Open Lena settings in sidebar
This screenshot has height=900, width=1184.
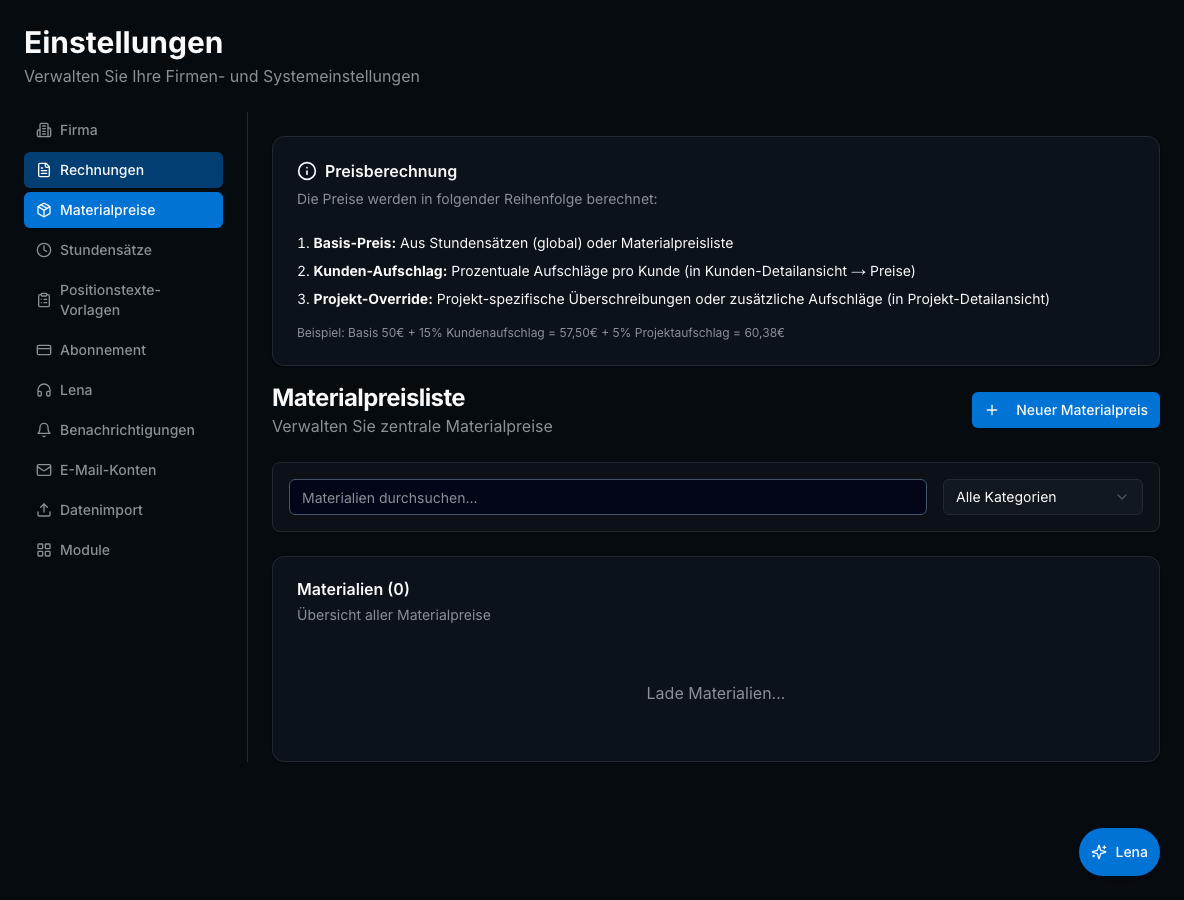pyautogui.click(x=123, y=390)
